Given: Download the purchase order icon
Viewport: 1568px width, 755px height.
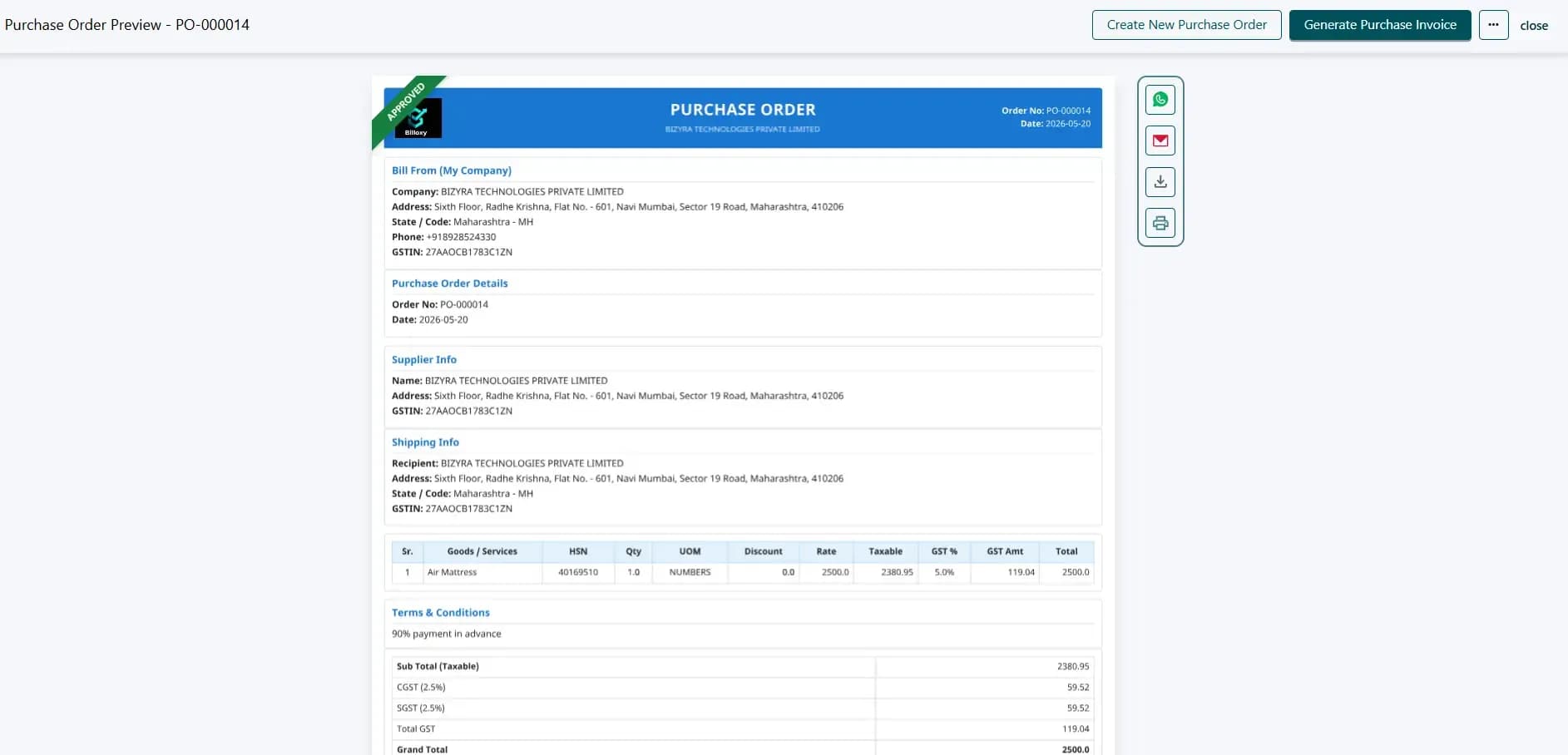Looking at the screenshot, I should 1160,182.
